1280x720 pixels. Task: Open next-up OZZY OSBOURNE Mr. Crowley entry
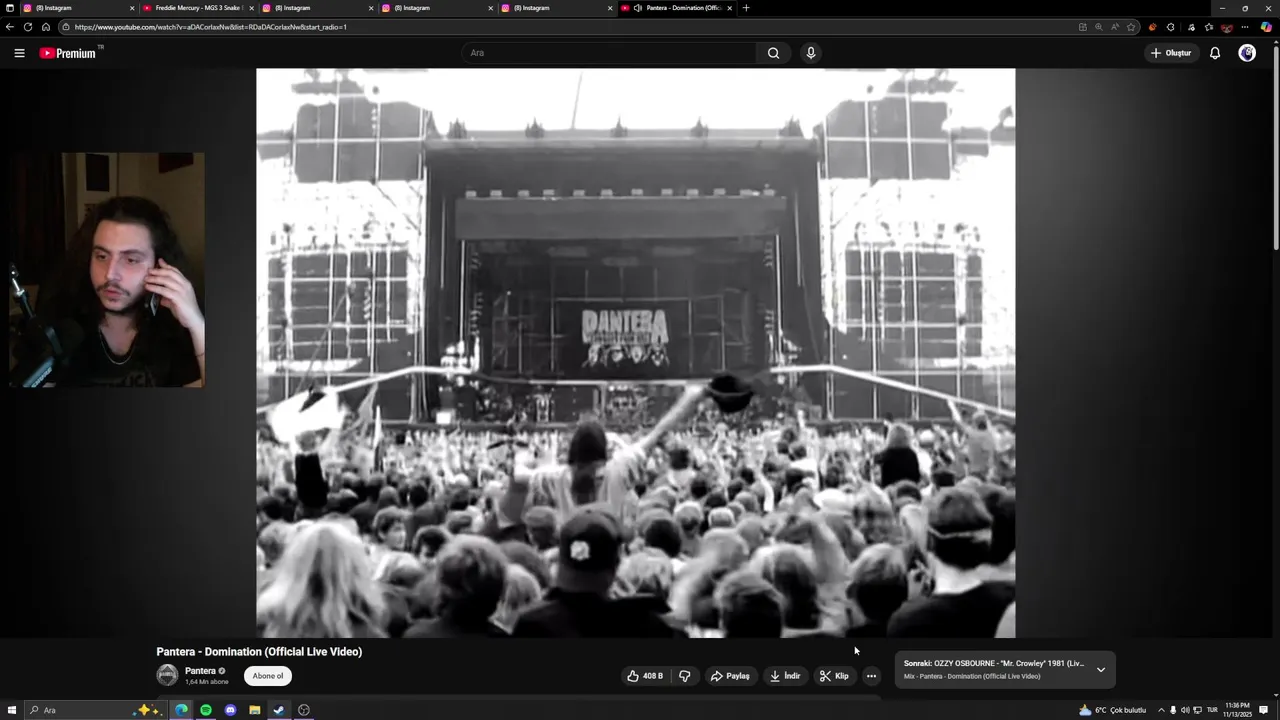coord(994,663)
